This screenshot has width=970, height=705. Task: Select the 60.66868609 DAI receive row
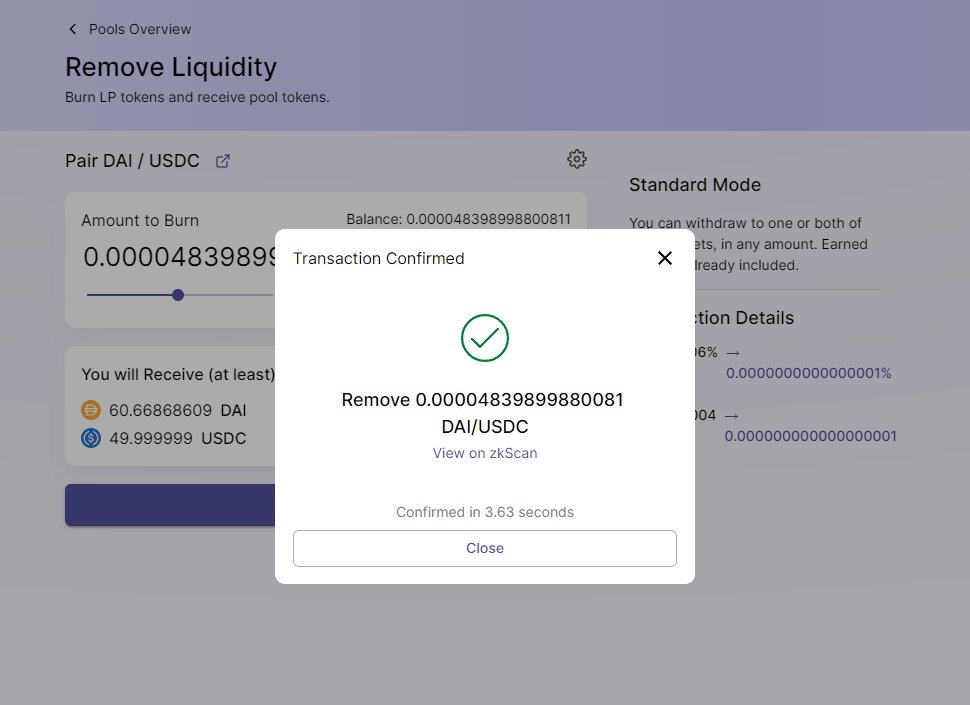click(160, 410)
